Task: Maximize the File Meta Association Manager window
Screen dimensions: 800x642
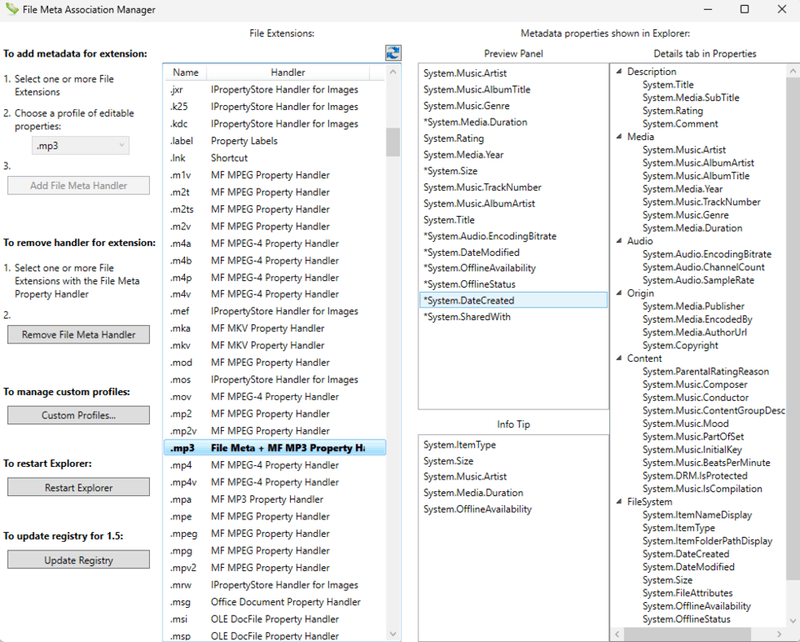Action: pyautogui.click(x=742, y=9)
